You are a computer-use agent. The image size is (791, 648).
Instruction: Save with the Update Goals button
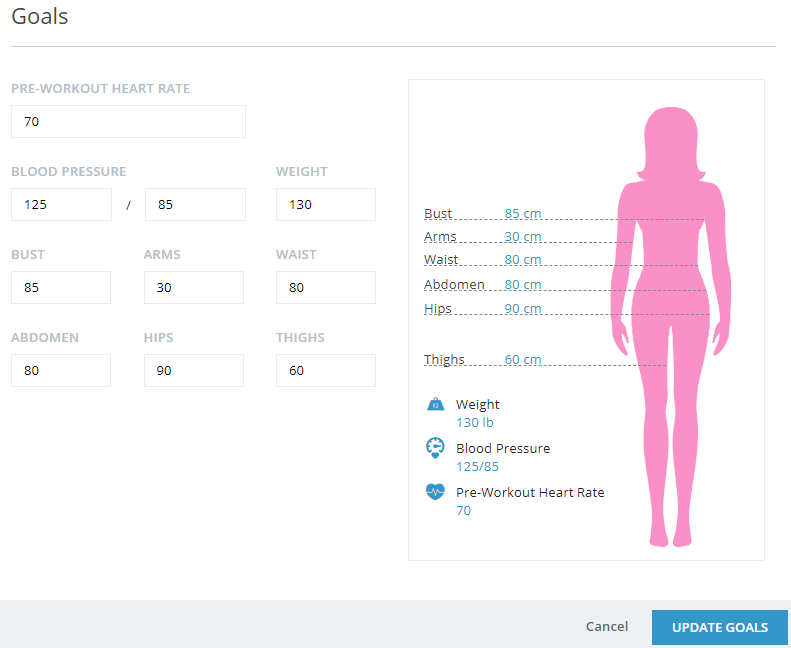pos(720,627)
